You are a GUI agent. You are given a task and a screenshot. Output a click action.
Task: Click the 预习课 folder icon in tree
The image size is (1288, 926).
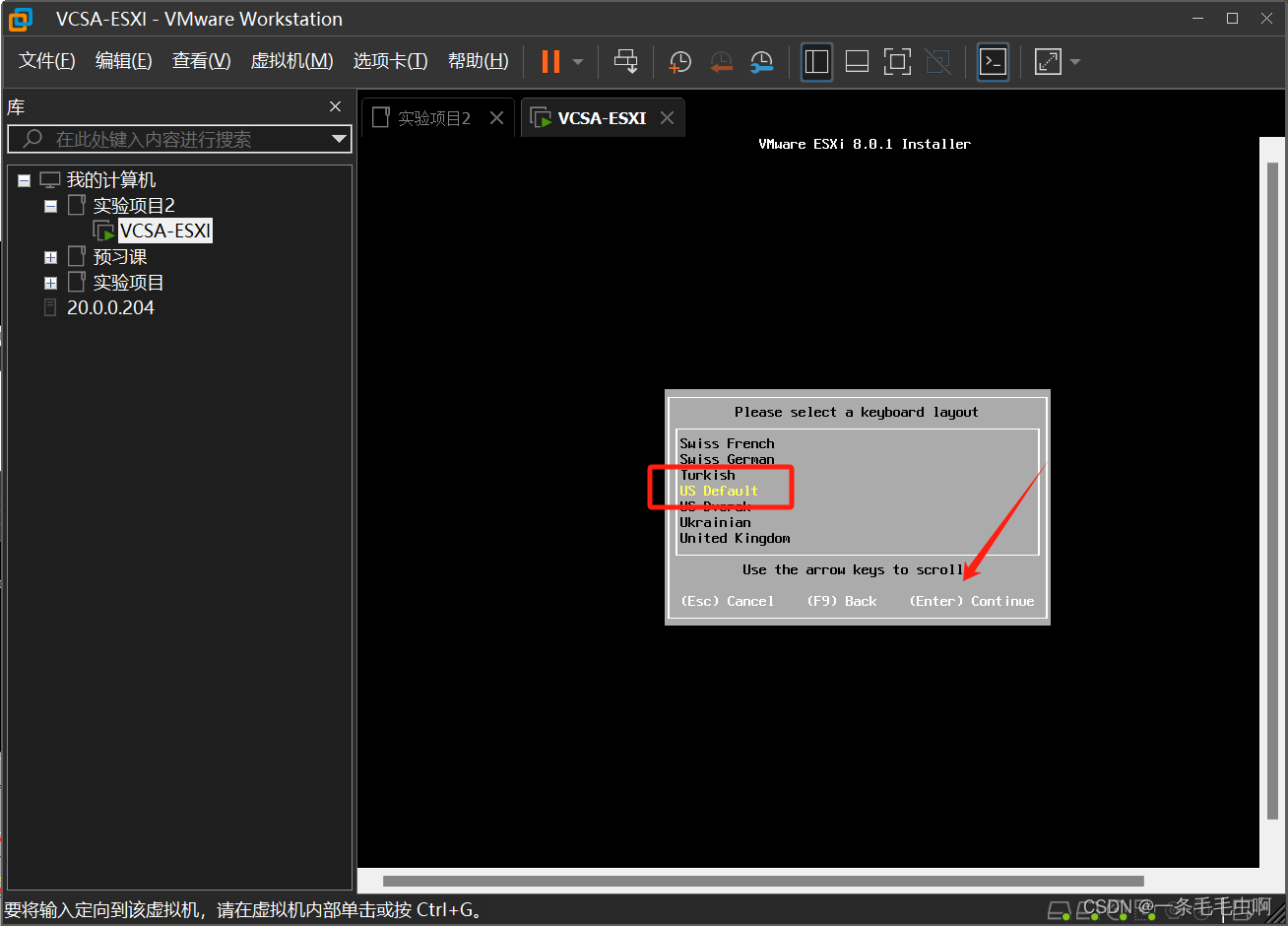[x=77, y=257]
